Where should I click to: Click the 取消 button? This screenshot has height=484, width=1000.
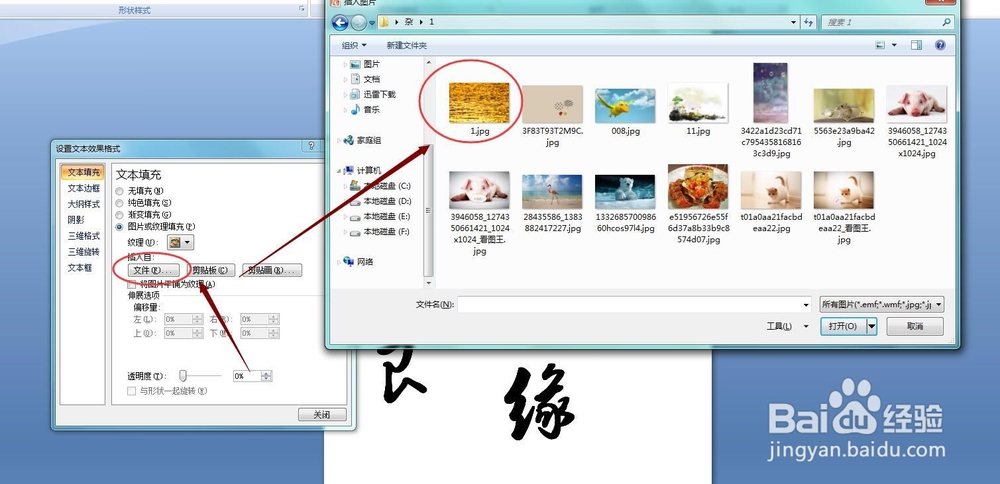pos(914,326)
